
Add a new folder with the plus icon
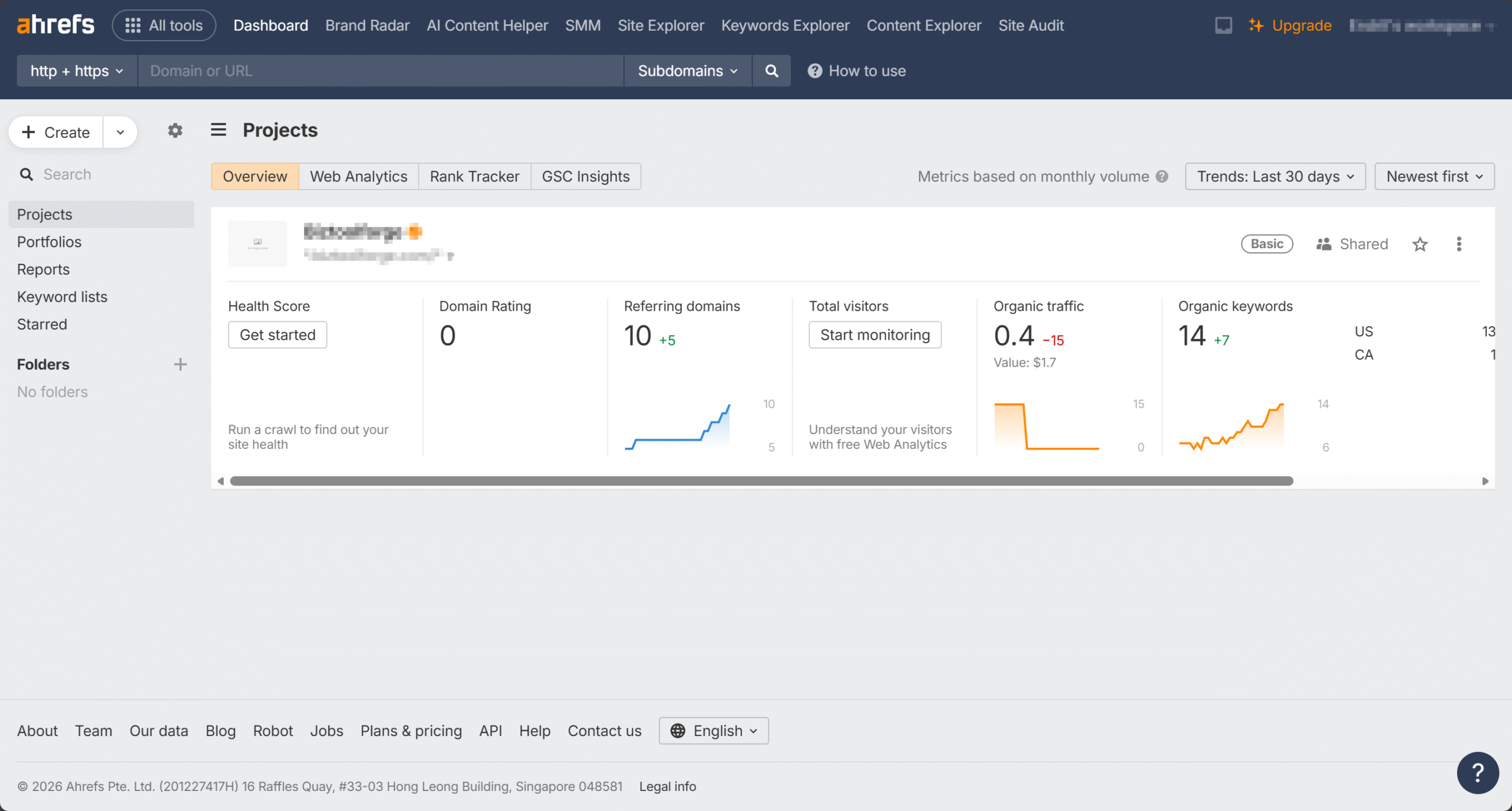click(181, 364)
